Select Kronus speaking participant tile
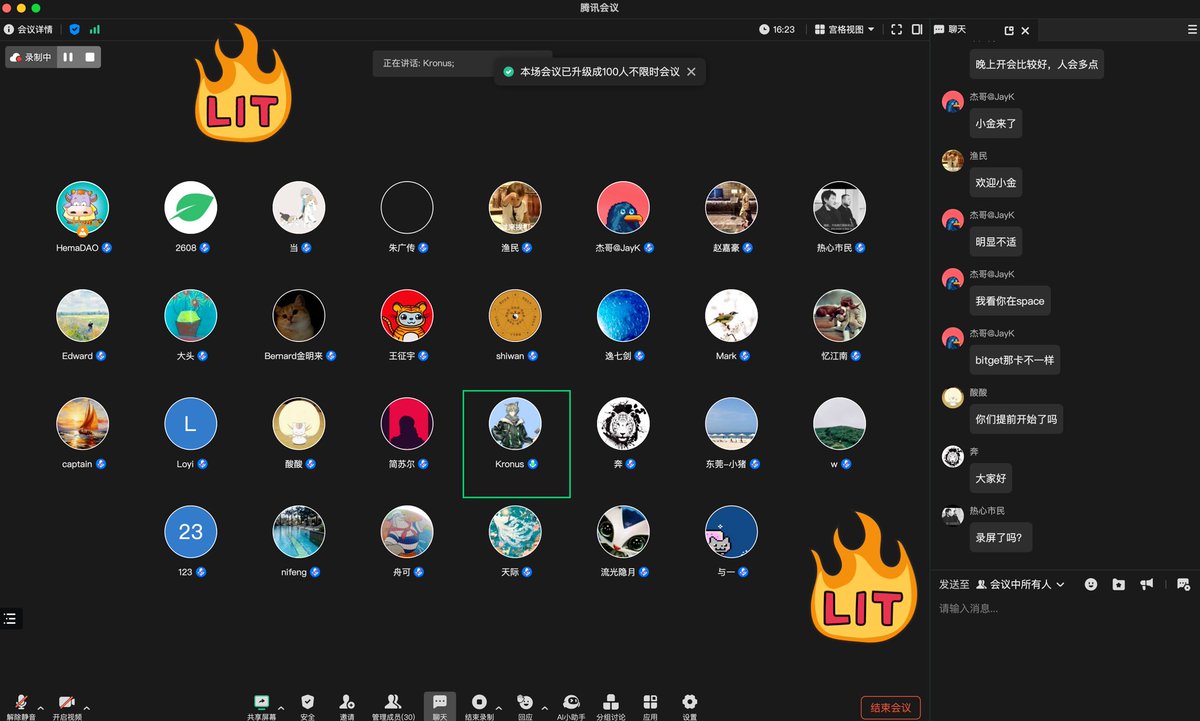 (x=517, y=444)
